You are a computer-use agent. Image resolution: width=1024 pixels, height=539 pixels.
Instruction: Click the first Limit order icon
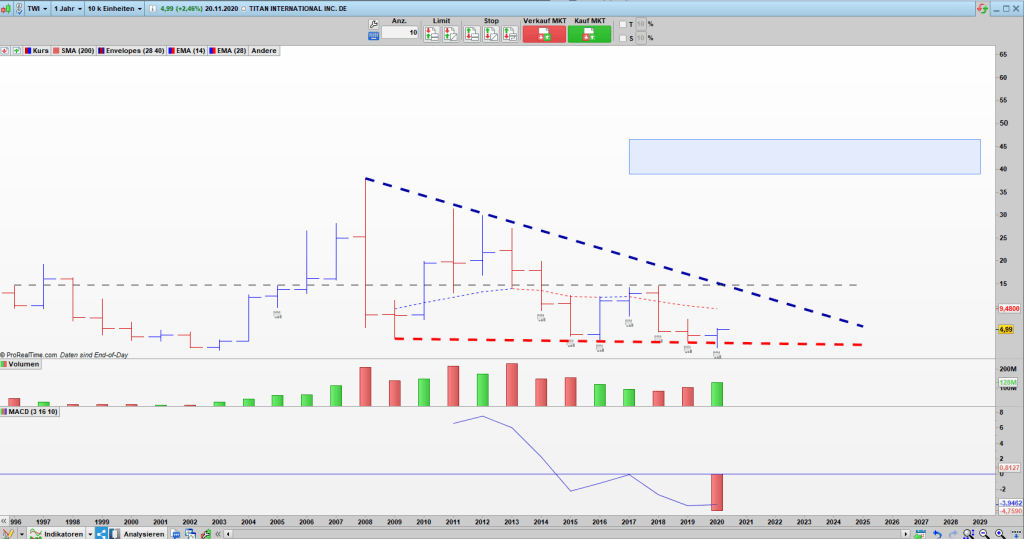click(x=431, y=33)
